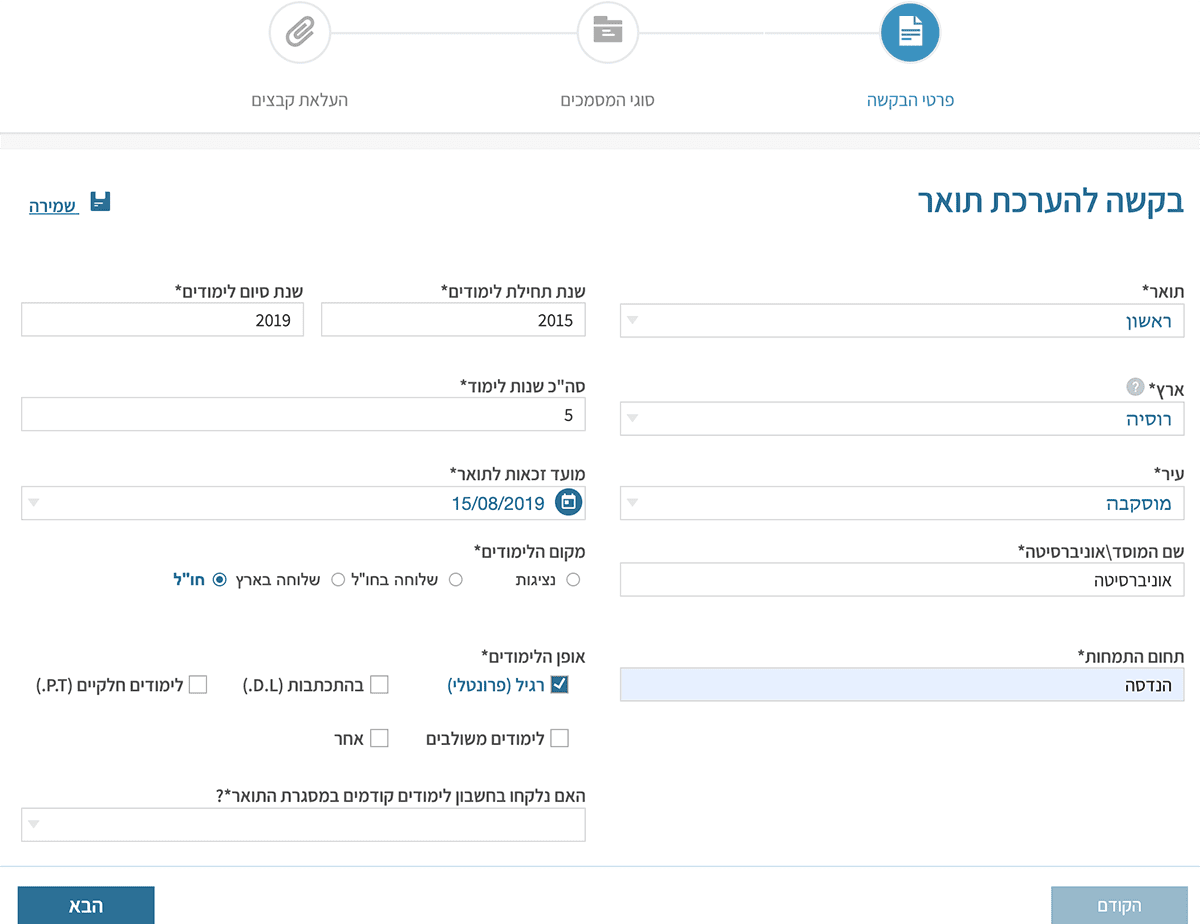Image resolution: width=1200 pixels, height=924 pixels.
Task: Check the בהתכתבות (D.L.) checkbox
Action: pyautogui.click(x=379, y=685)
